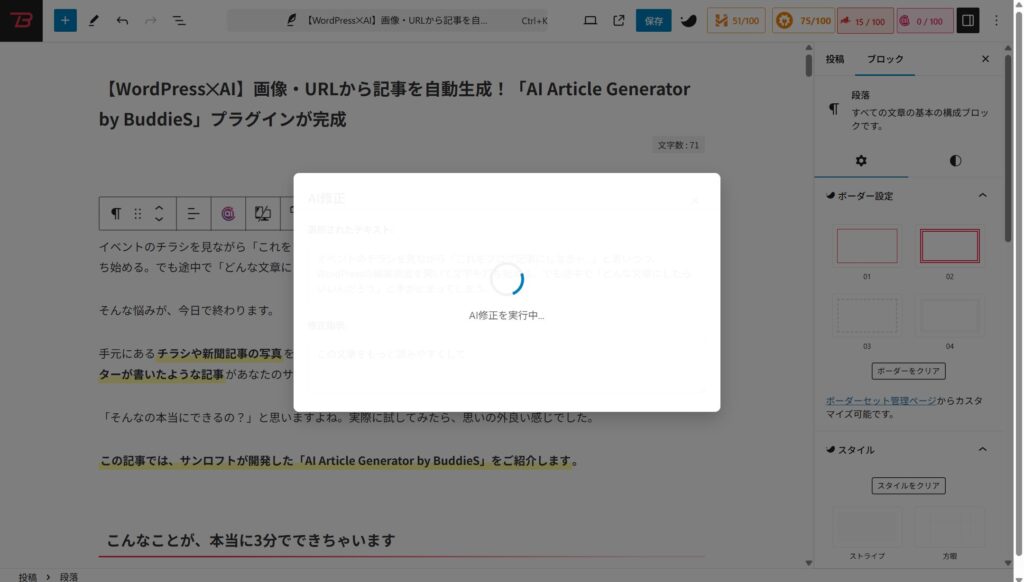Click the 文字数: 71 counter
The image size is (1024, 582).
click(678, 145)
